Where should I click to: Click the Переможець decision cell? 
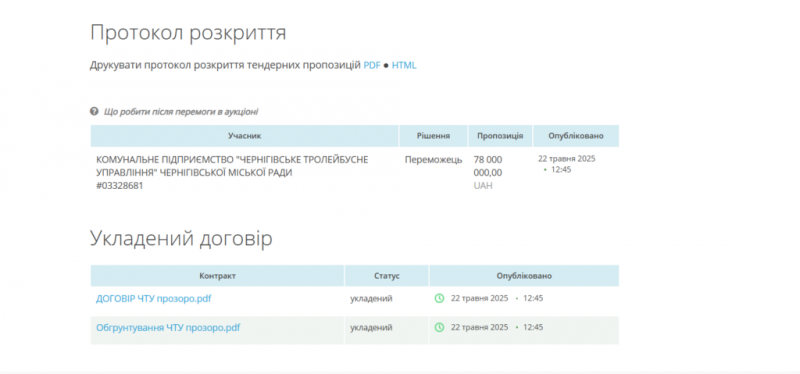coord(434,160)
